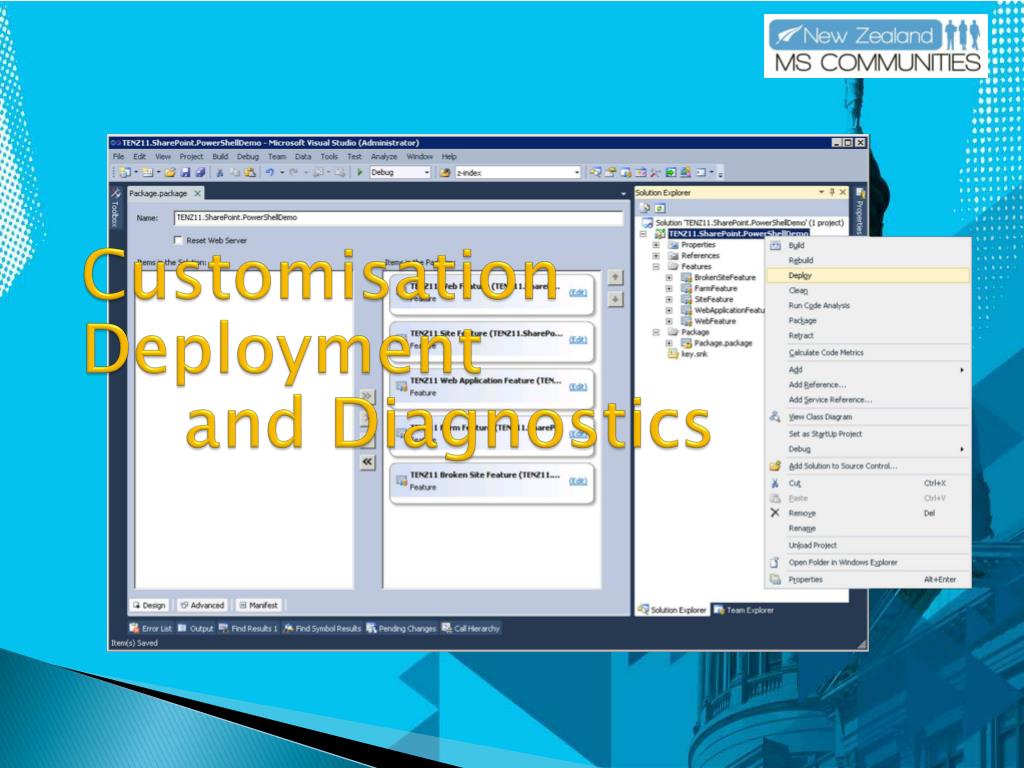
Task: Click the Remove X icon in the context menu
Action: [x=775, y=513]
